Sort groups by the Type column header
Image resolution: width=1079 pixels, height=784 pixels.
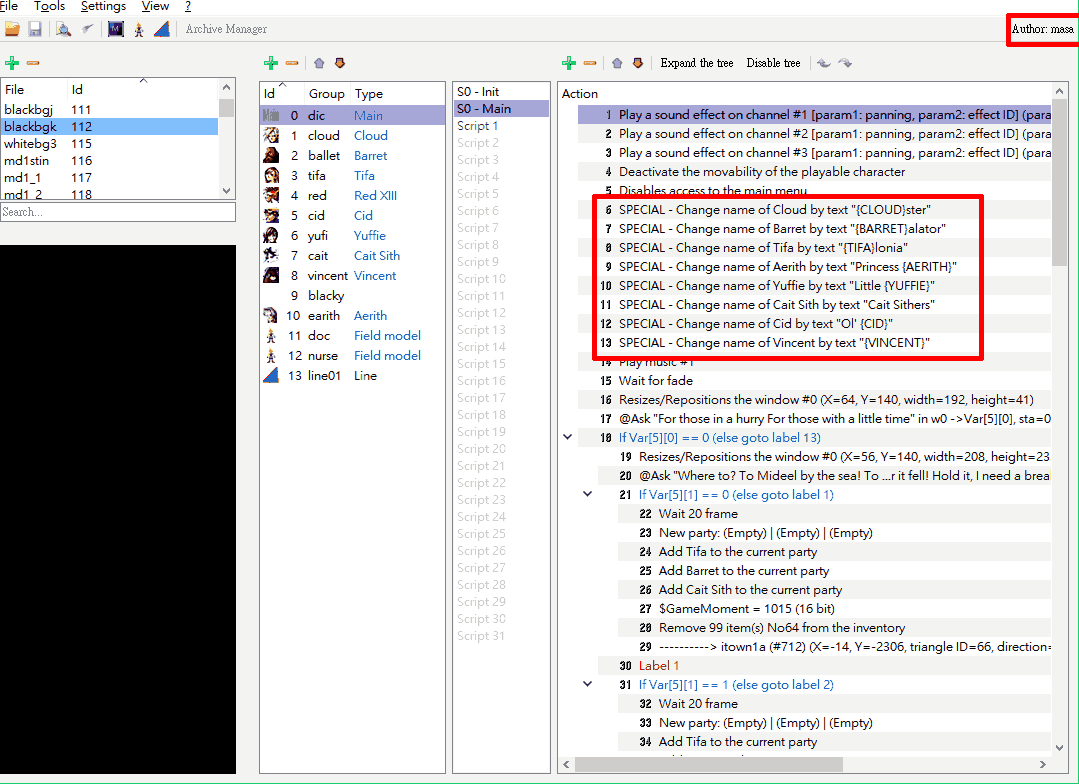(398, 94)
